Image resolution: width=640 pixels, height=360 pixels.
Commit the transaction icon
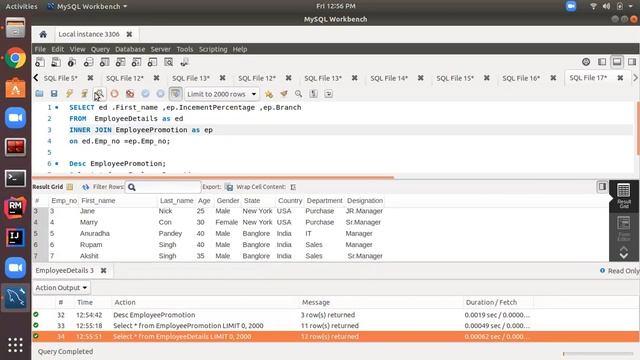point(145,93)
